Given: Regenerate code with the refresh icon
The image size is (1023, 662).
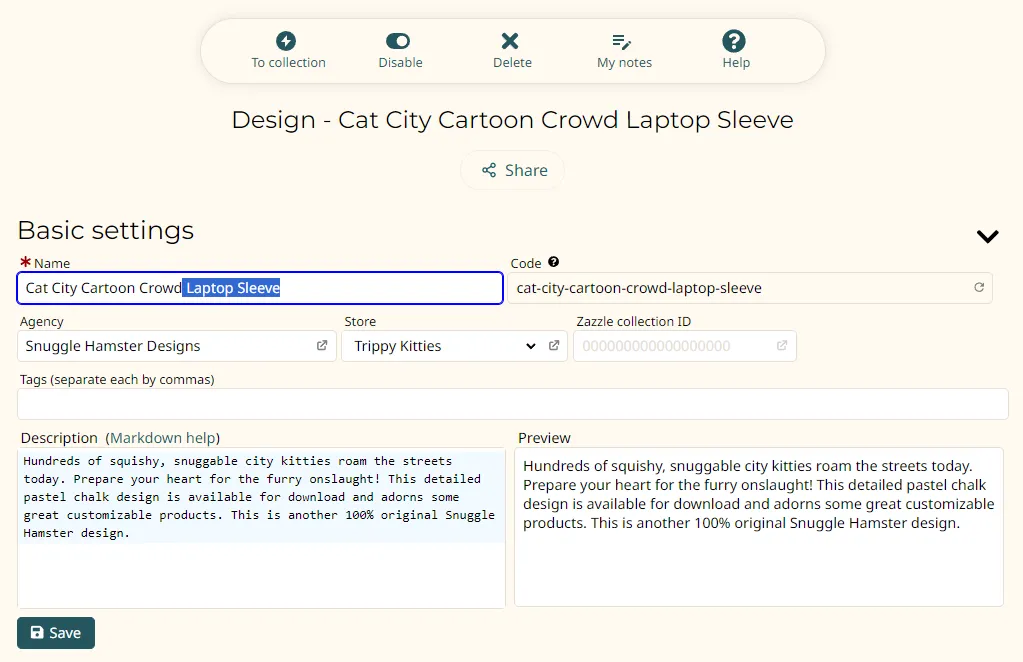Looking at the screenshot, I should [x=979, y=288].
